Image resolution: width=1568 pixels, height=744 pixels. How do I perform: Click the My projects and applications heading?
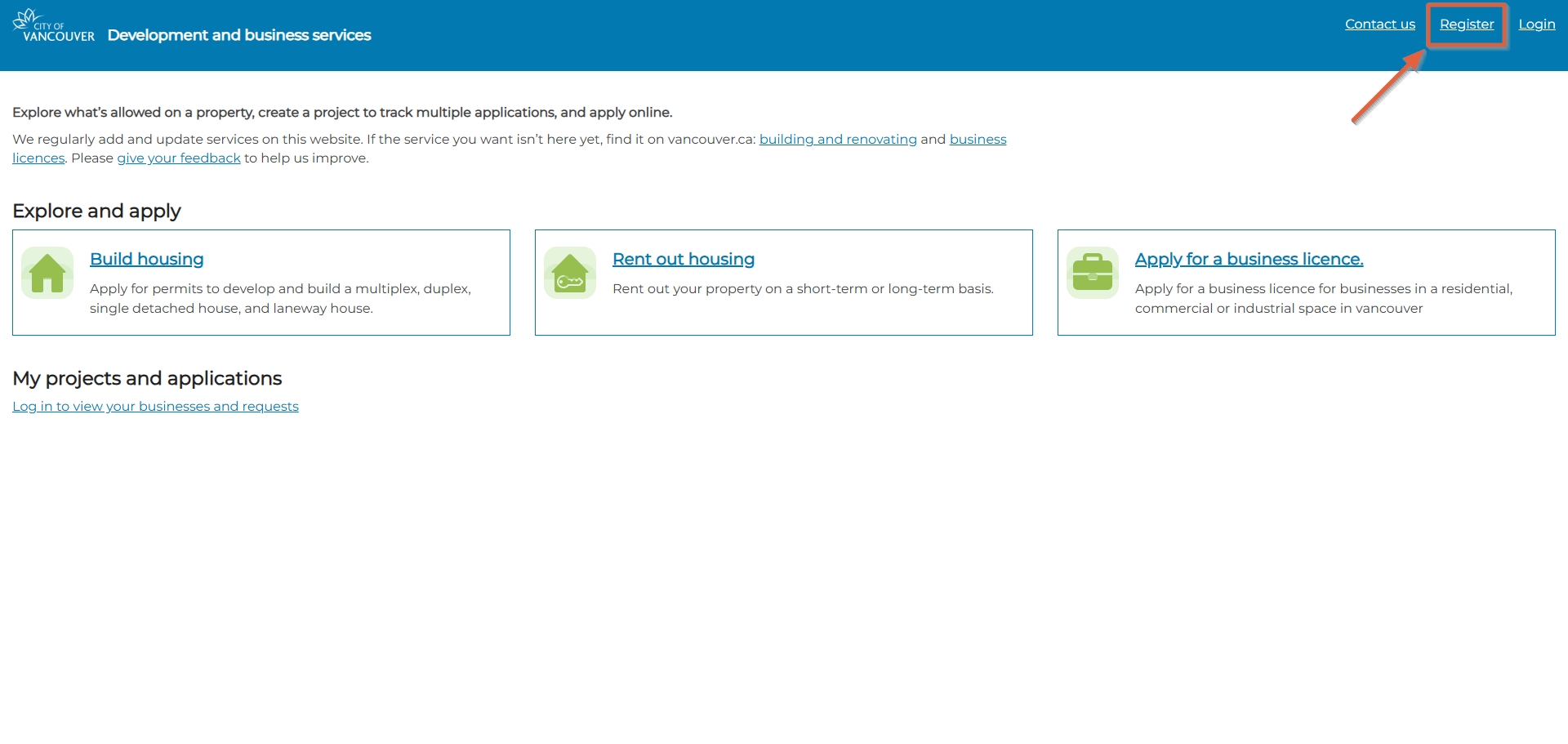point(147,378)
